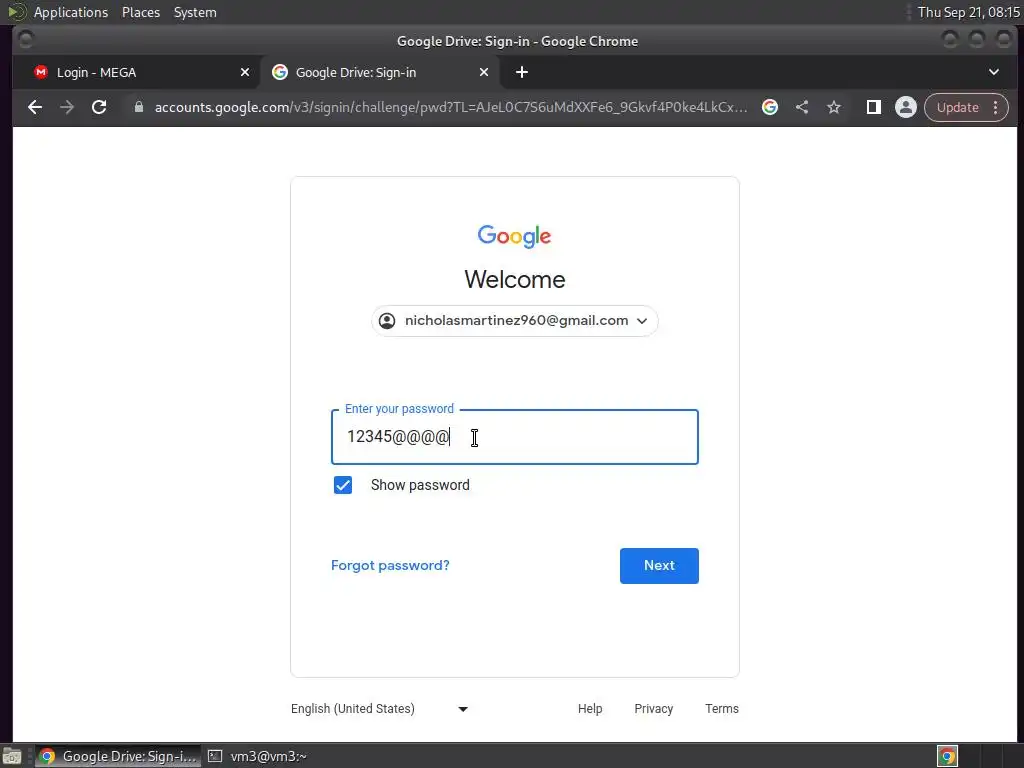Click the browser forward arrow
The height and width of the screenshot is (768, 1024).
(x=67, y=107)
